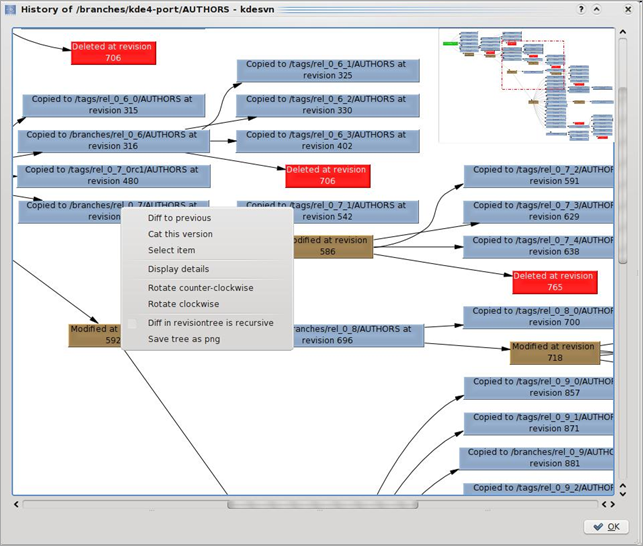Choose Select item in the context menu
Image resolution: width=643 pixels, height=546 pixels.
pos(171,250)
